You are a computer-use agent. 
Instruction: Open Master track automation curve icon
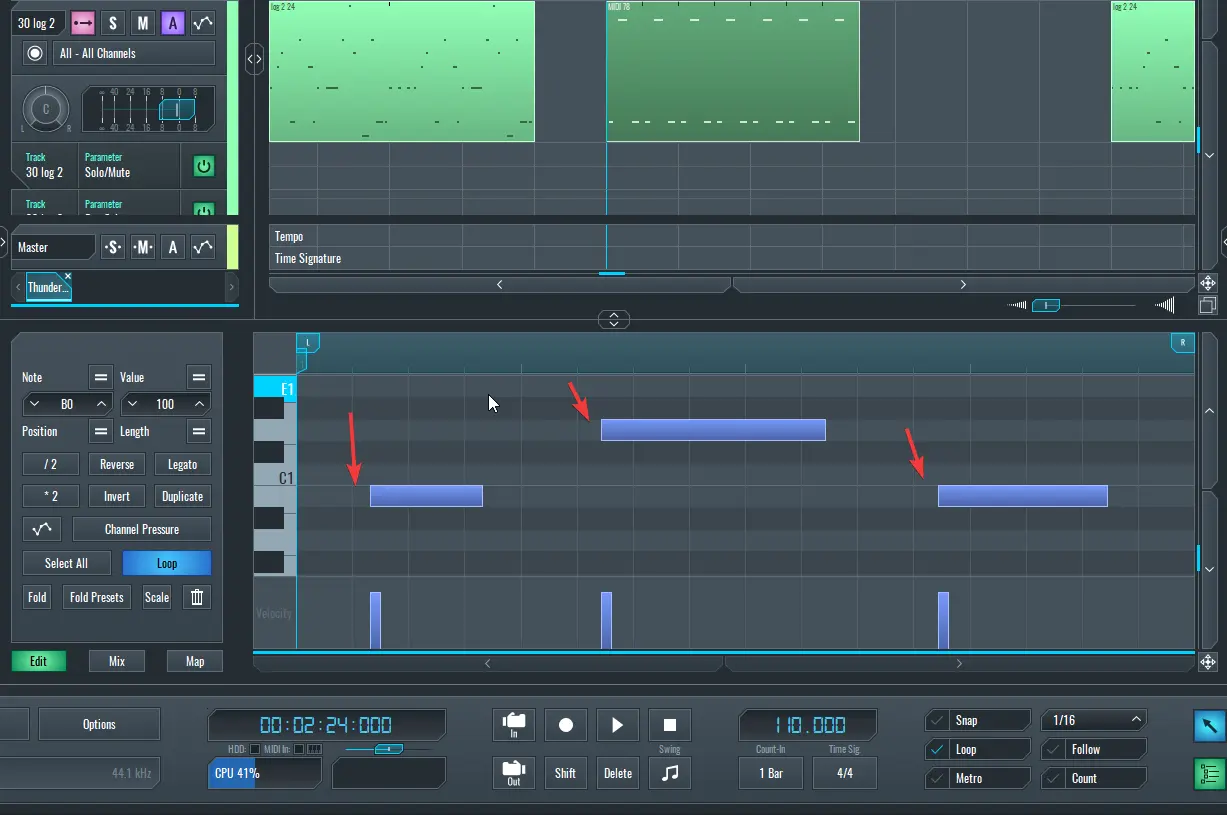pos(203,247)
